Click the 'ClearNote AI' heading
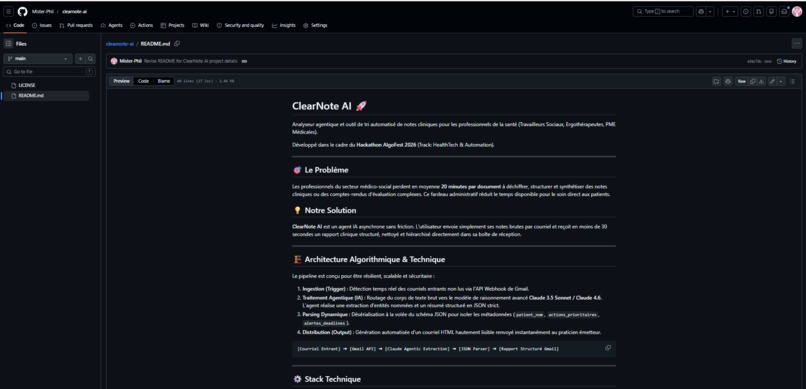Screen dimensions: 806x389 [x=329, y=106]
